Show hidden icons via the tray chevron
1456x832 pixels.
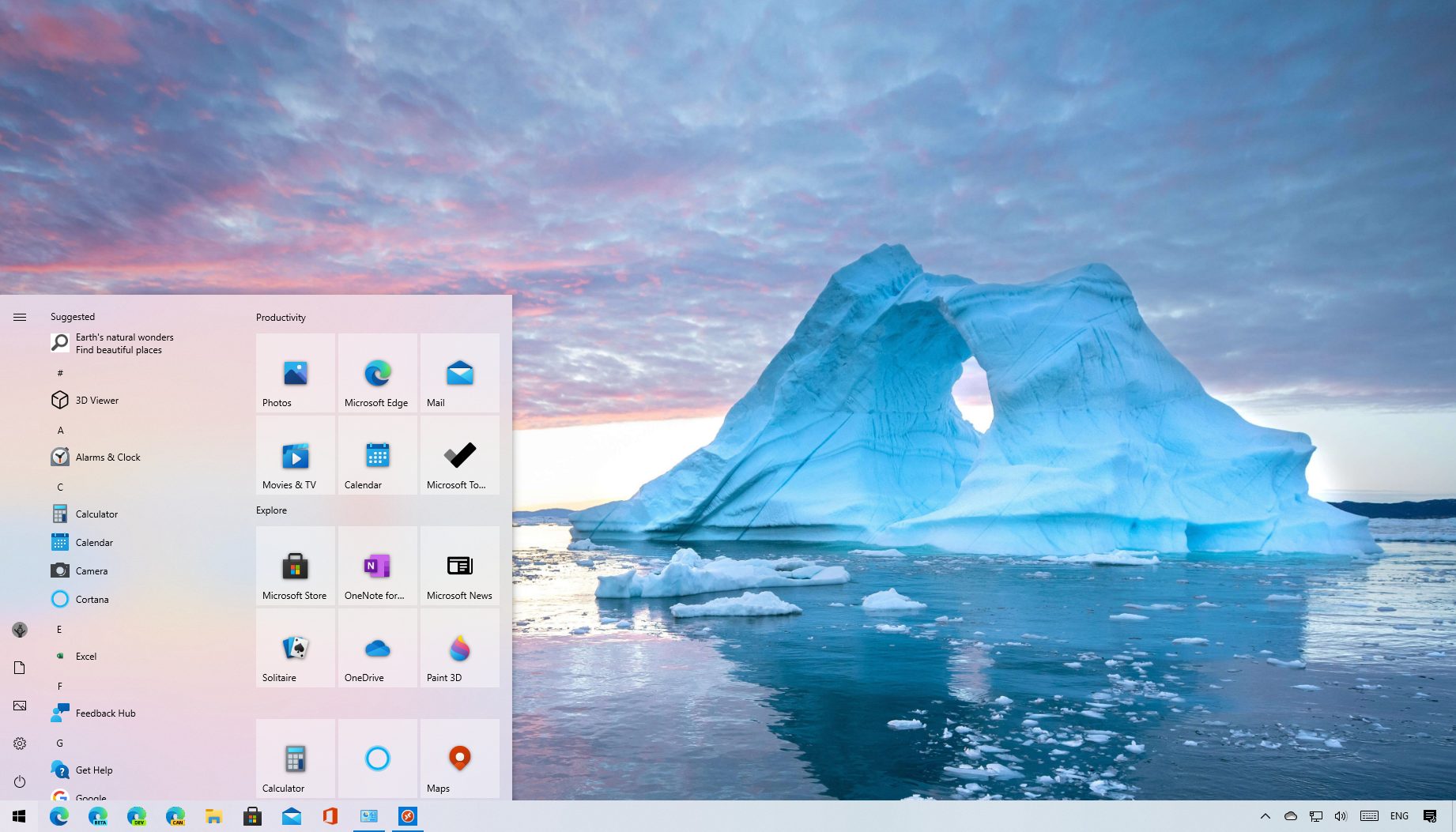point(1266,815)
